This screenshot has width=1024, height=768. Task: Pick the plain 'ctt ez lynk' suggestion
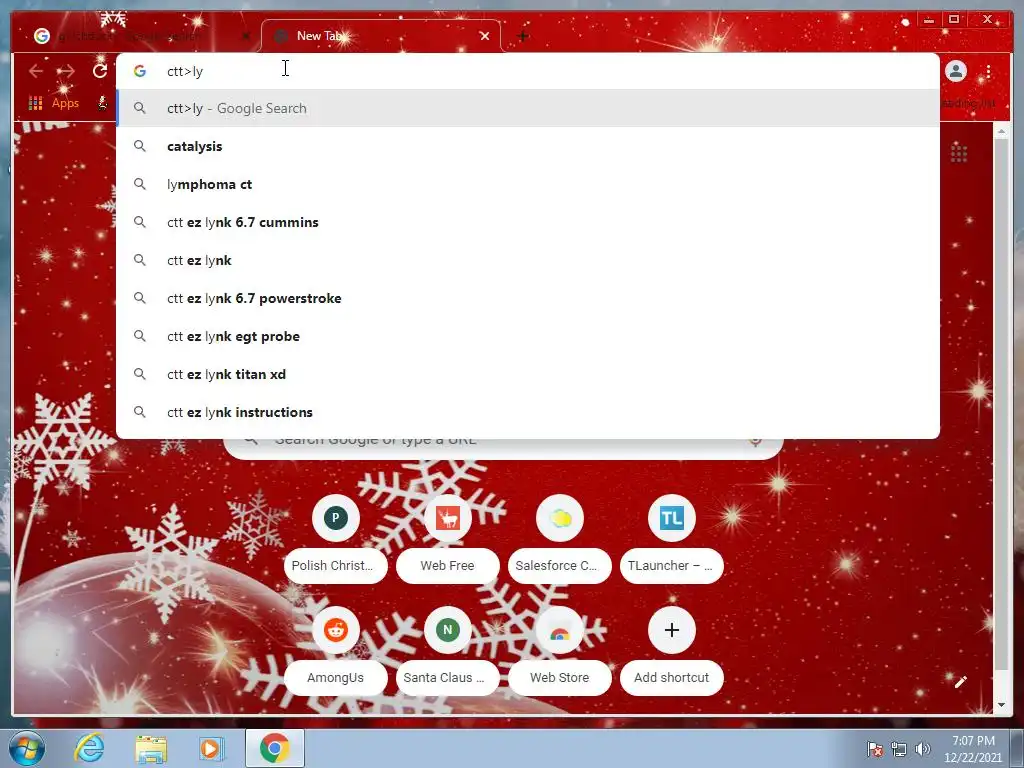click(528, 260)
